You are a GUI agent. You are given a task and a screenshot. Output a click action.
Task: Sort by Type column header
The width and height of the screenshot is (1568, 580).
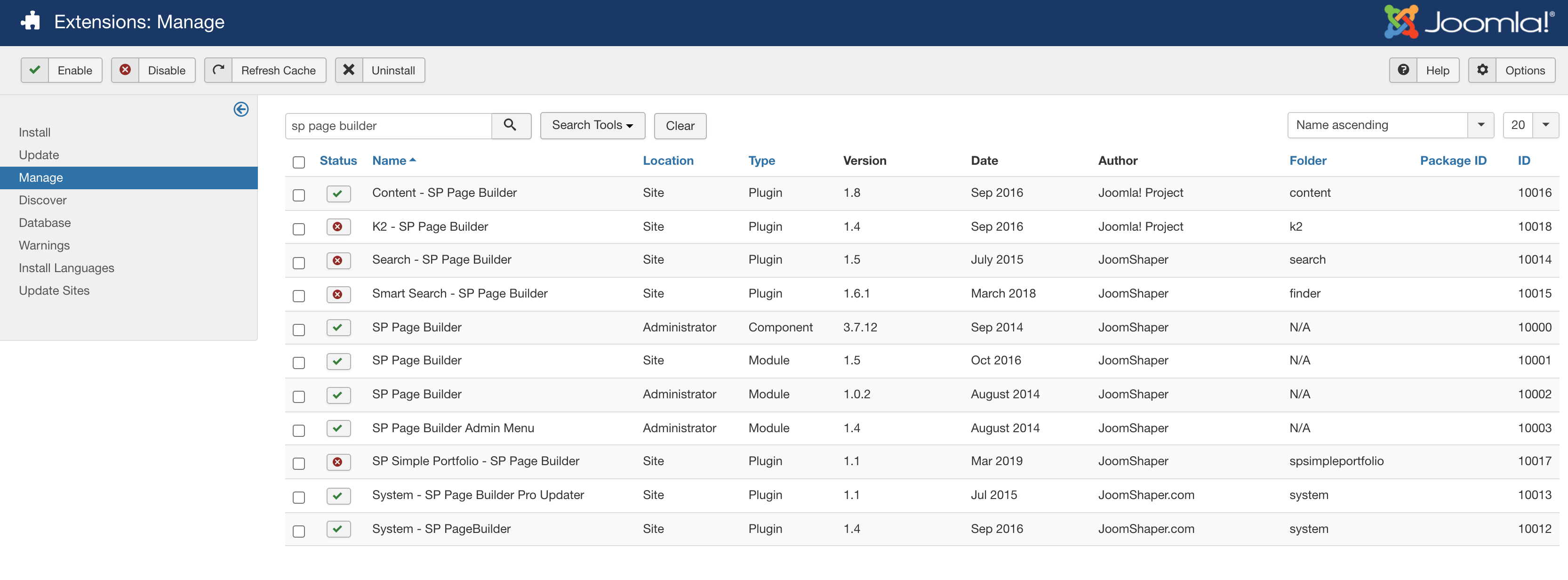pyautogui.click(x=761, y=160)
